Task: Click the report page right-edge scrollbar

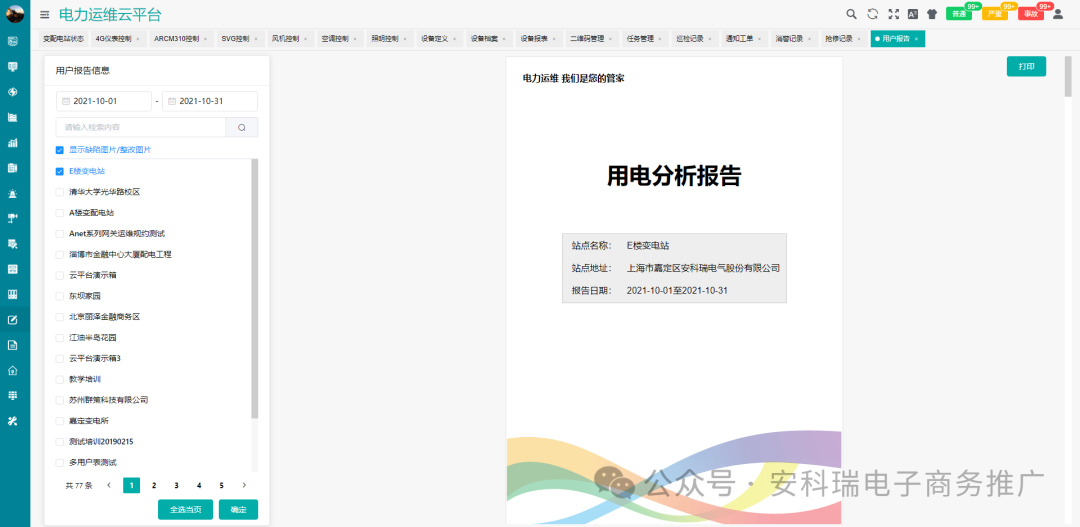Action: [1068, 77]
